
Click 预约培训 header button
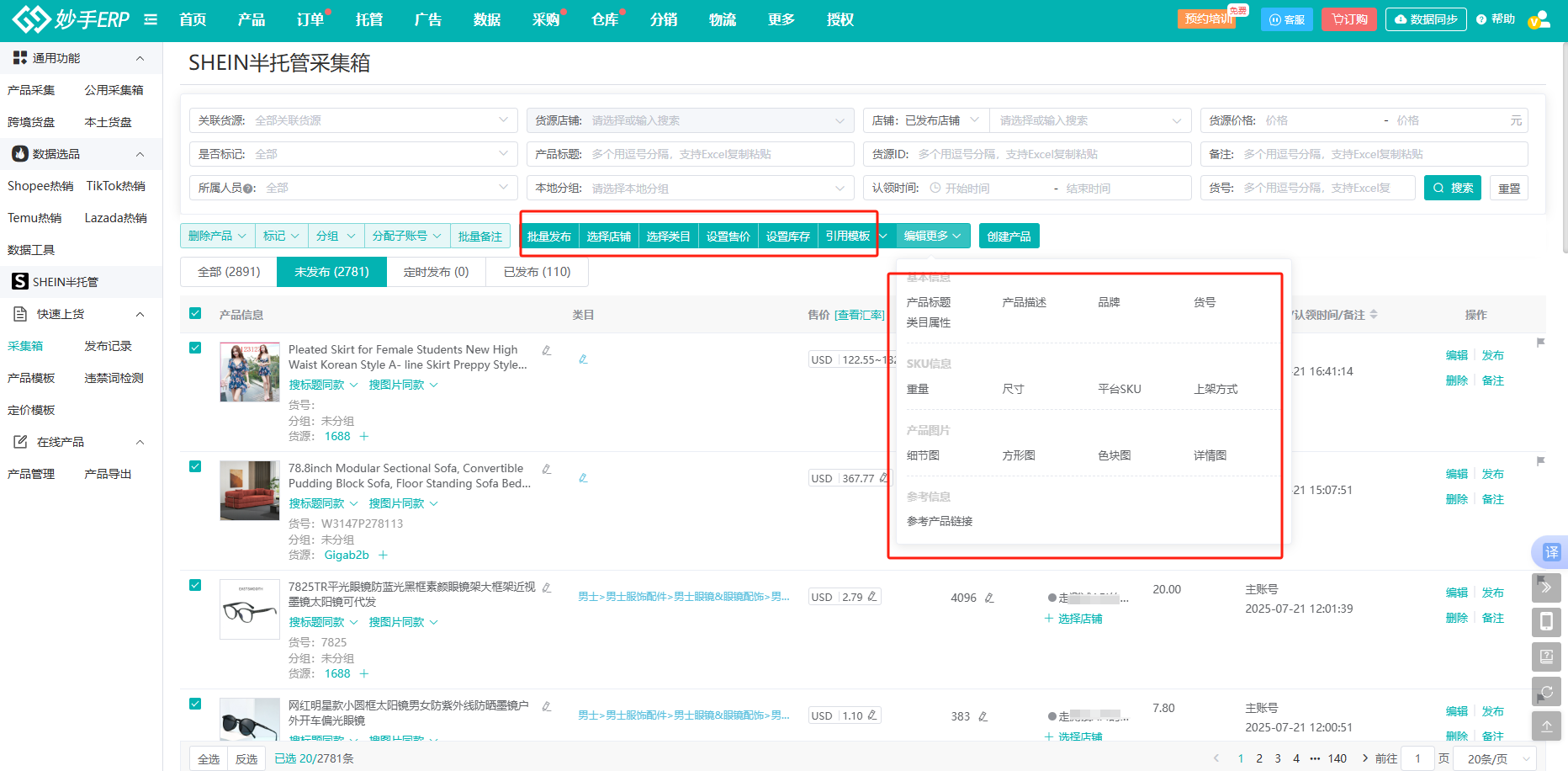[x=1208, y=19]
